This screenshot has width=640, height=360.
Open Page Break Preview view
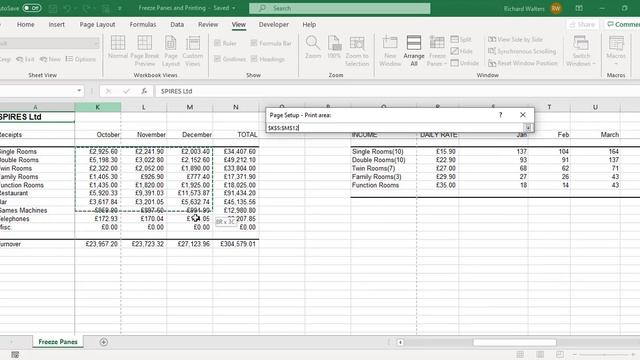point(144,51)
